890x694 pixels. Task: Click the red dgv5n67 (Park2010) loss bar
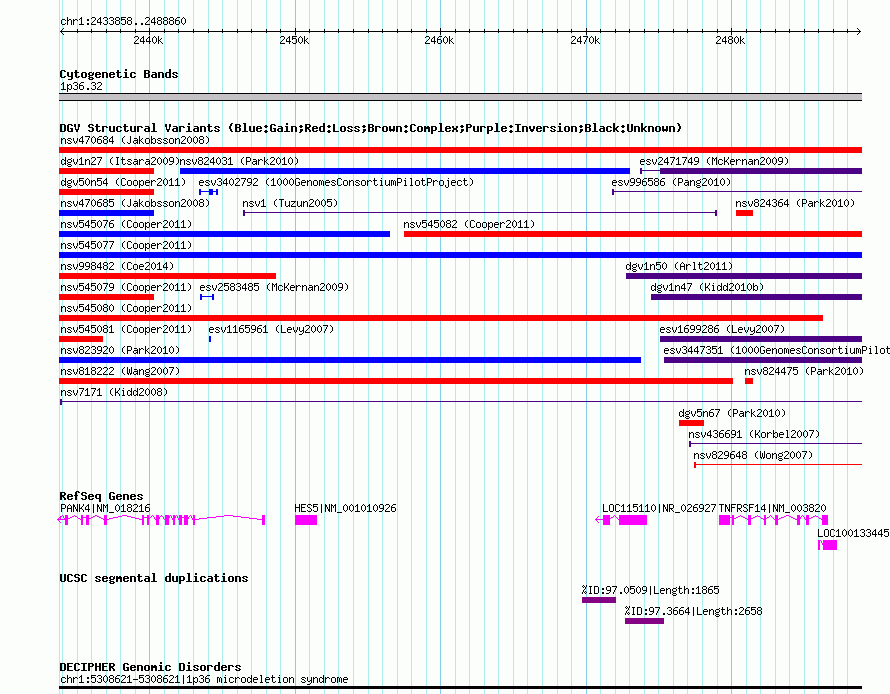[691, 423]
